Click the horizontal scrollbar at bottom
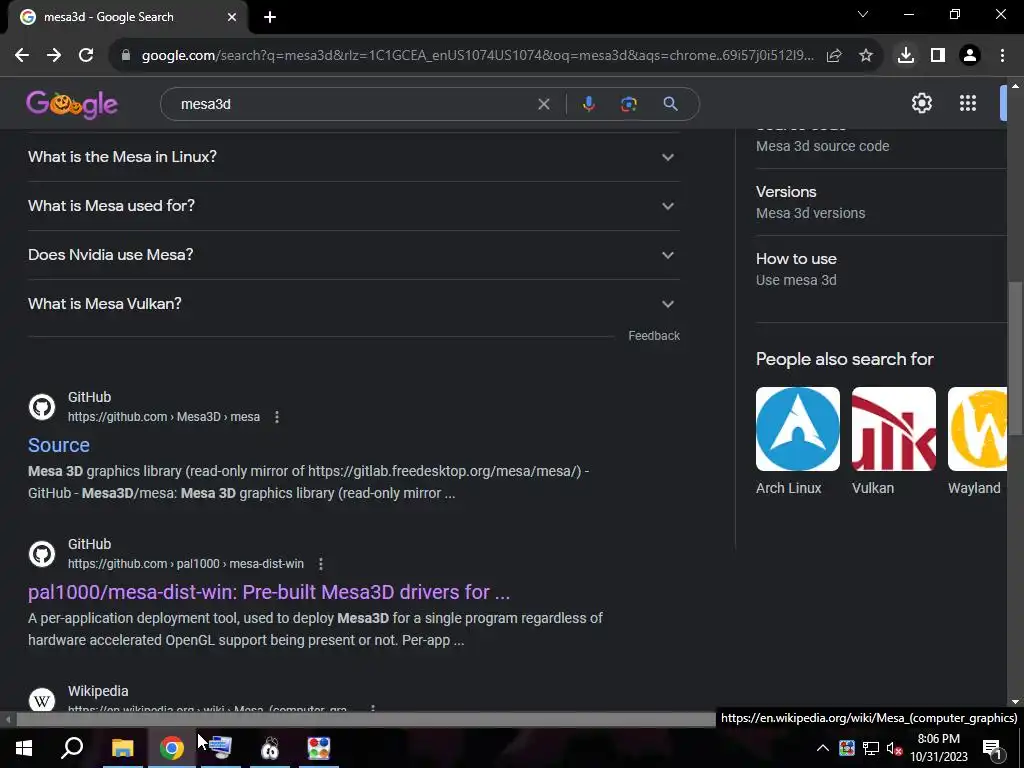 click(x=366, y=720)
